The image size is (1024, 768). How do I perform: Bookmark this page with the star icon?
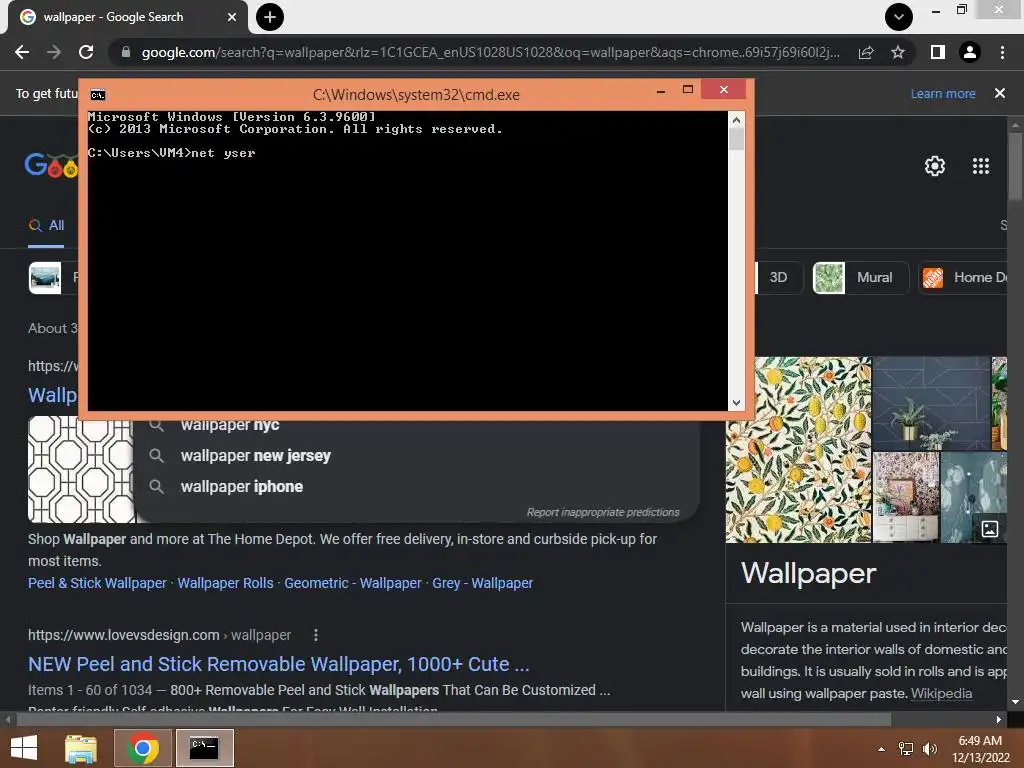[898, 52]
